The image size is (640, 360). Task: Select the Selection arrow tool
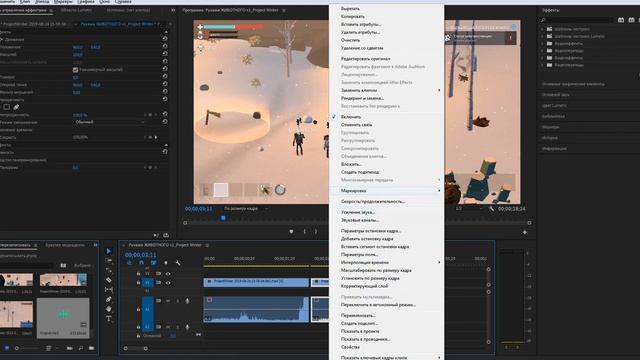(x=109, y=251)
